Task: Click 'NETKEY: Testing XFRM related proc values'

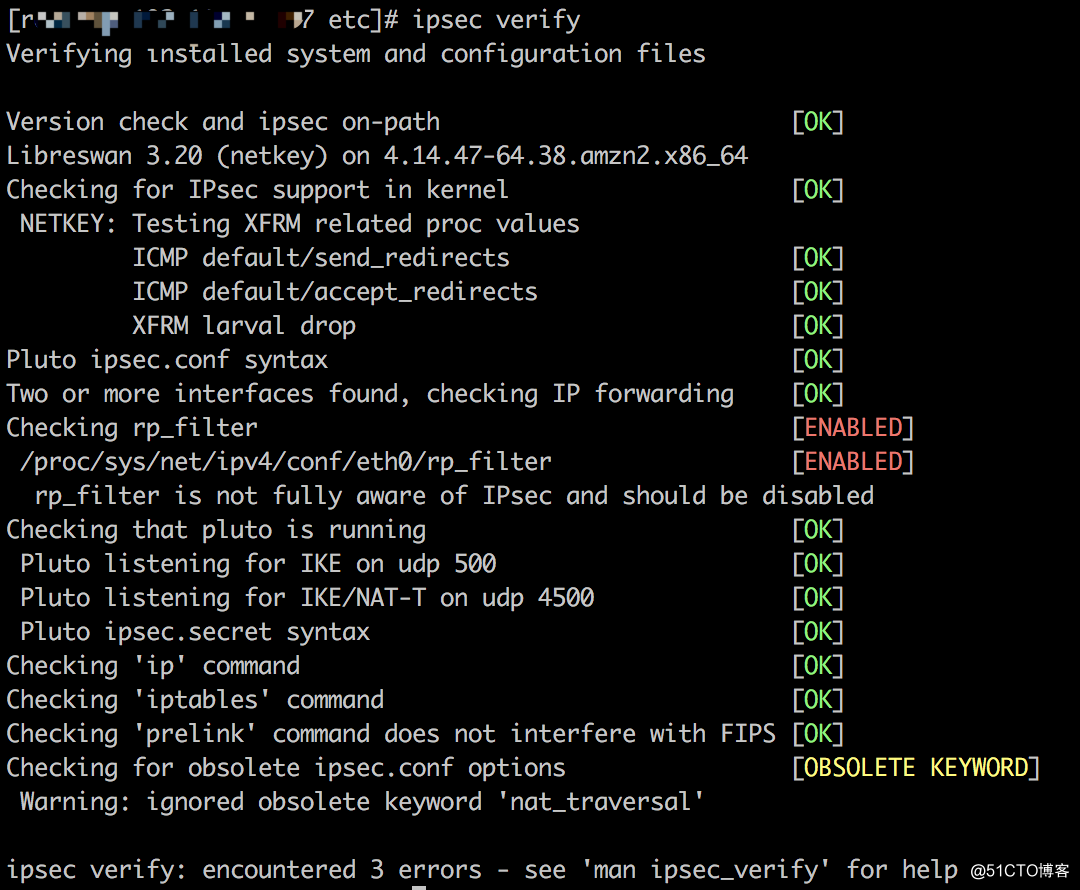Action: point(300,224)
